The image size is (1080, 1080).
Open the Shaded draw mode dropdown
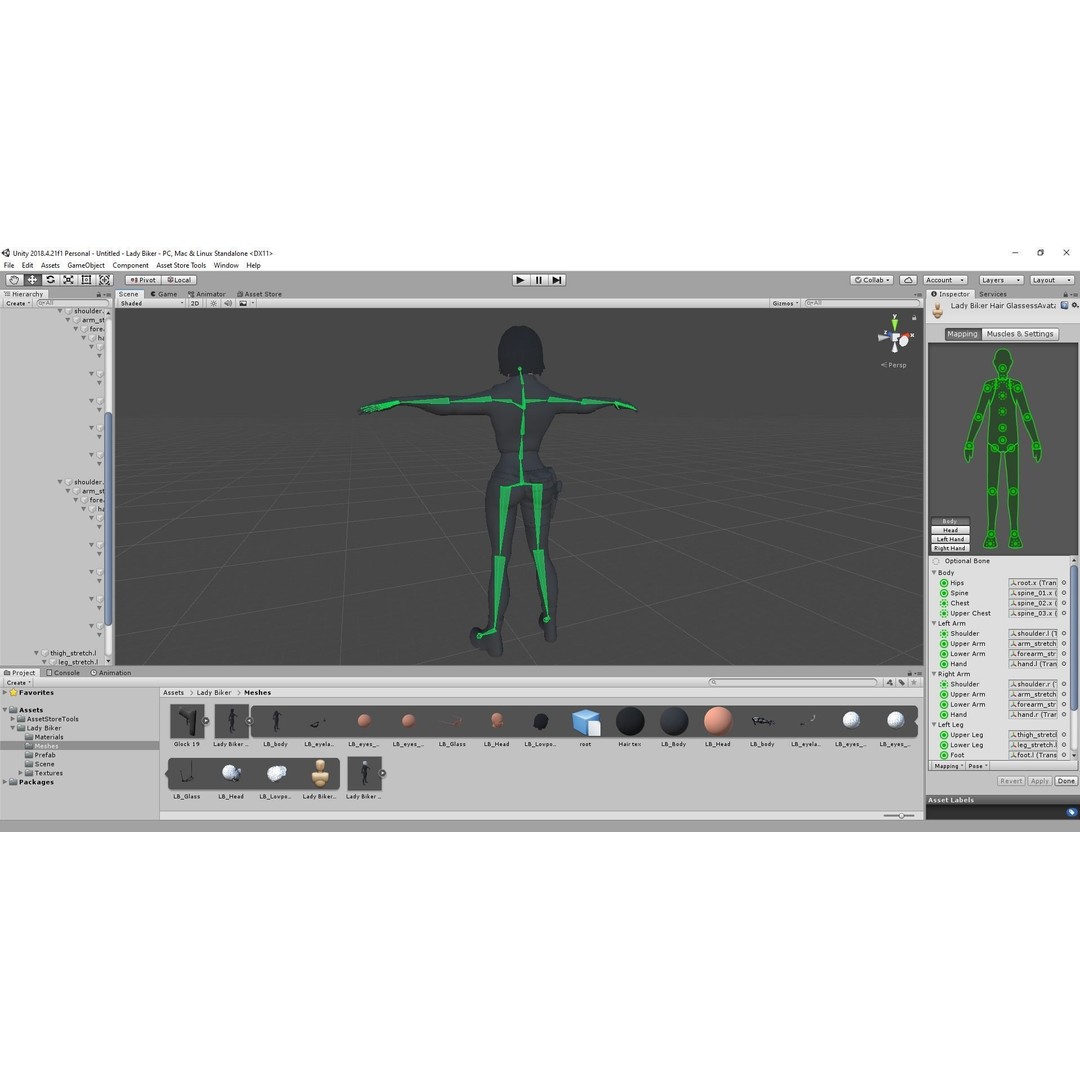coord(152,303)
